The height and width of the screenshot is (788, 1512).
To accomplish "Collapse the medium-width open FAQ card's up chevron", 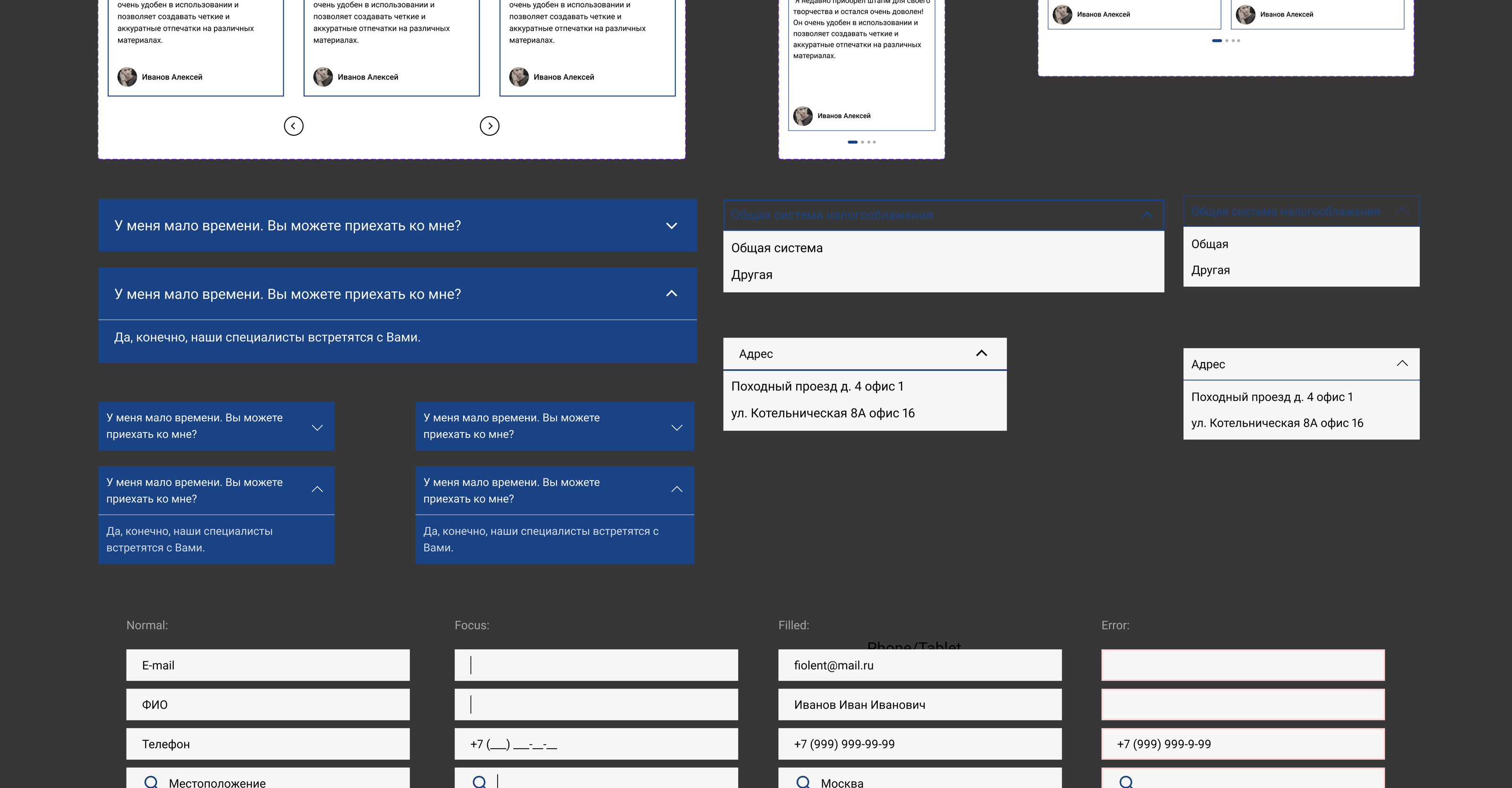I will 677,489.
